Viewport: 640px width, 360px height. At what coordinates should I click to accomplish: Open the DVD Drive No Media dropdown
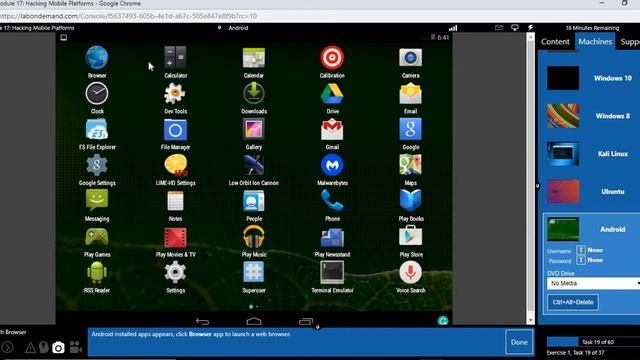(593, 283)
